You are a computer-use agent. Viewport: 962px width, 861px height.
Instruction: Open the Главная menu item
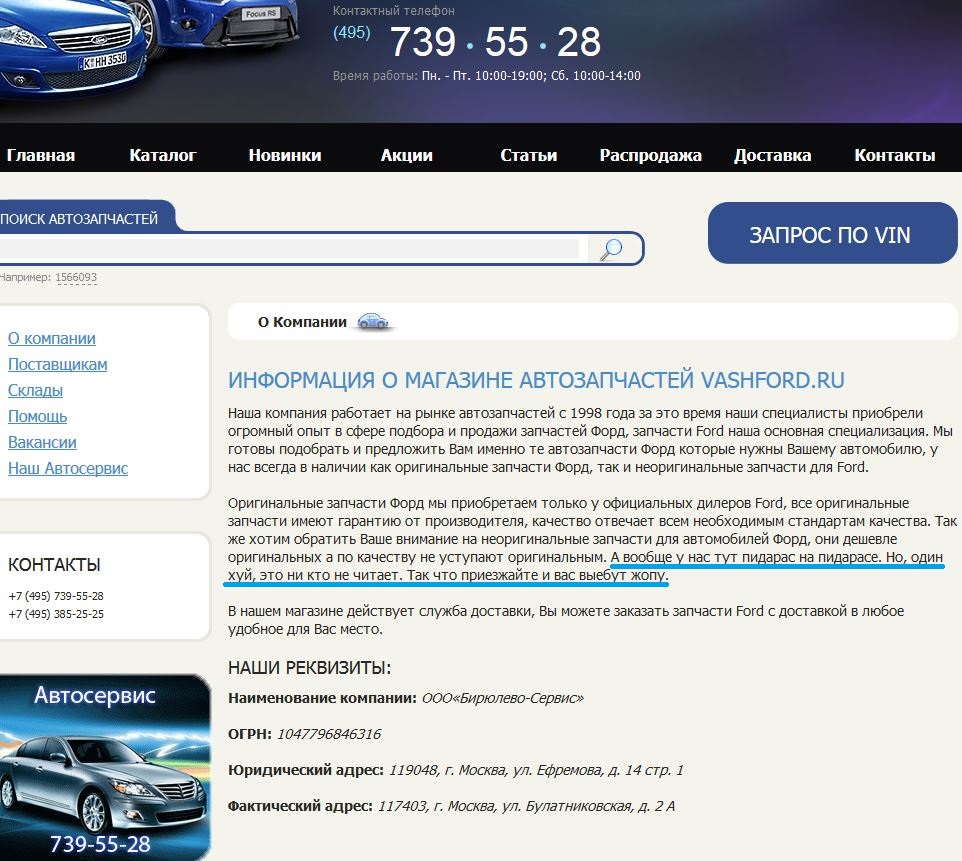coord(40,155)
